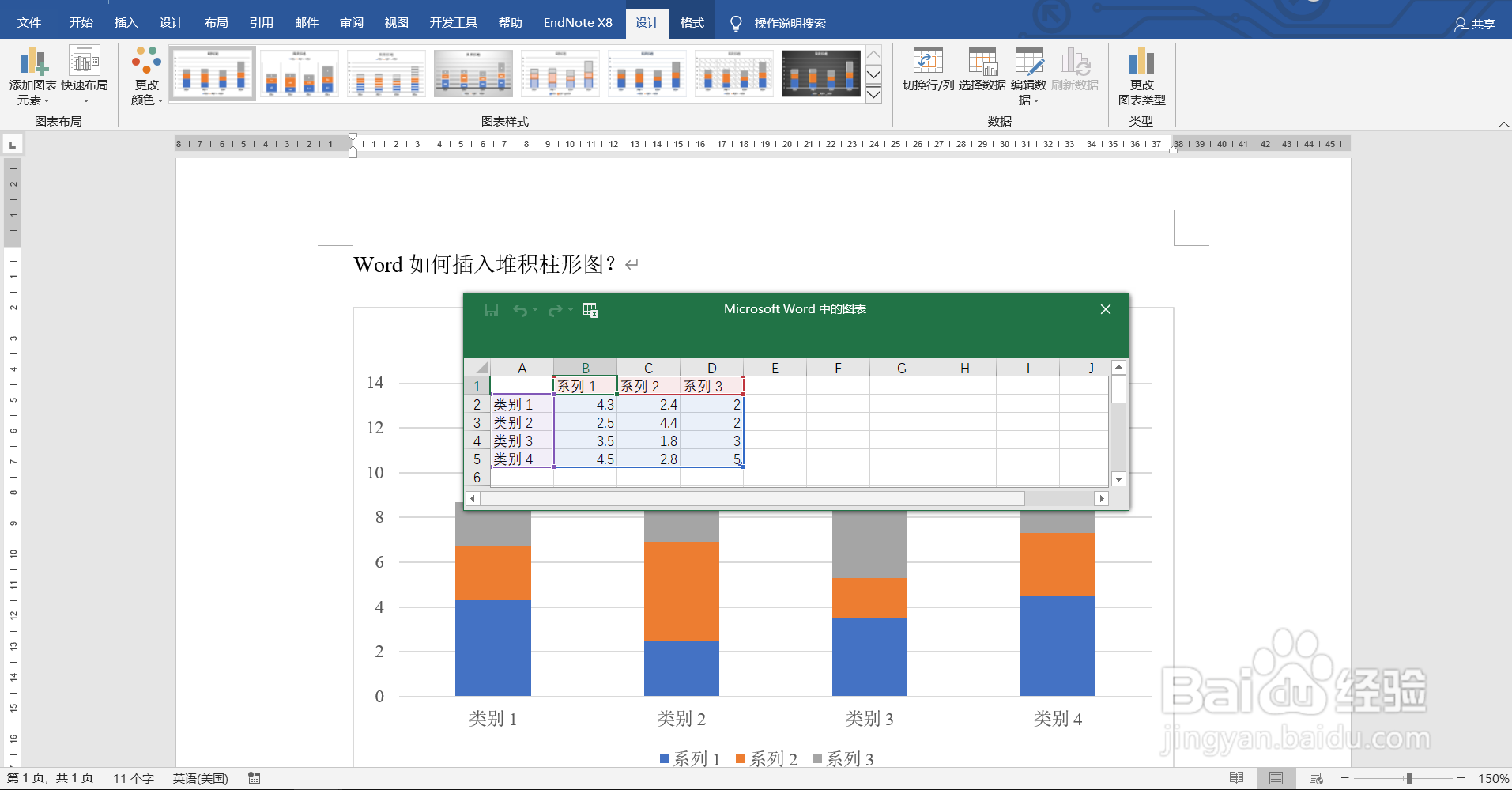Screen dimensions: 1512x790
Task: Select row 6 header in spreadsheet
Action: click(x=477, y=477)
